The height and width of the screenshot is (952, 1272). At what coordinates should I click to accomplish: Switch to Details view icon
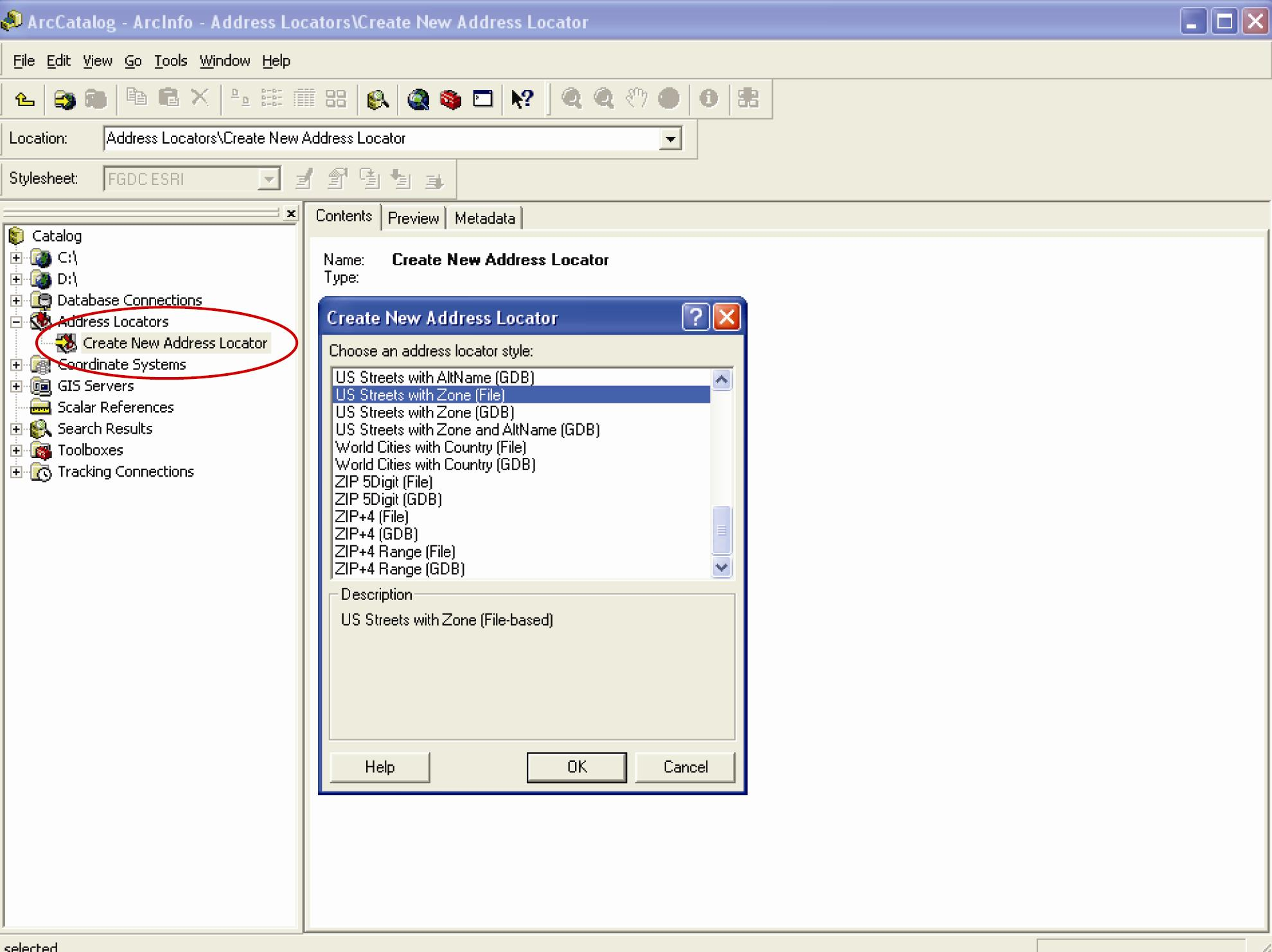[304, 98]
